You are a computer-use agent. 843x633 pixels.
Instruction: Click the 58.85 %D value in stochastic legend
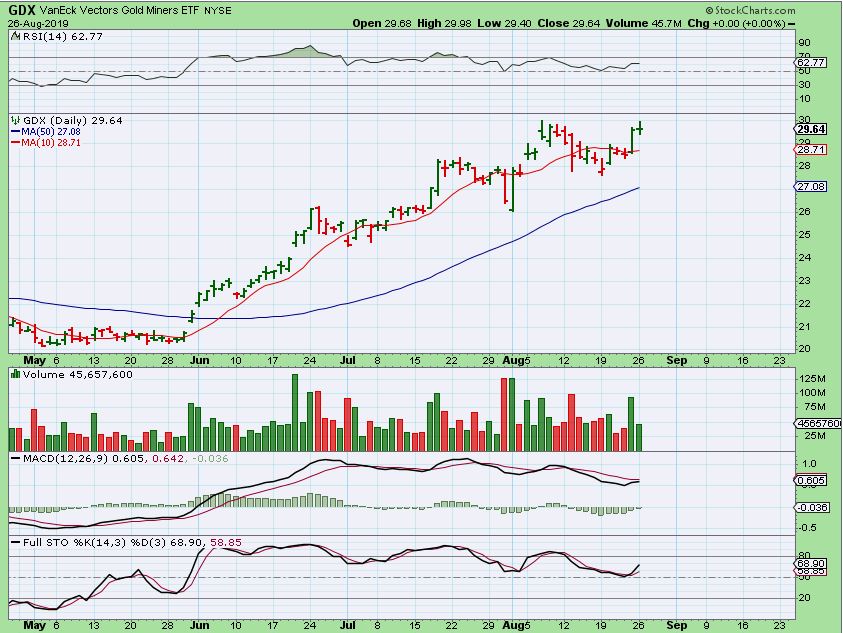click(226, 543)
